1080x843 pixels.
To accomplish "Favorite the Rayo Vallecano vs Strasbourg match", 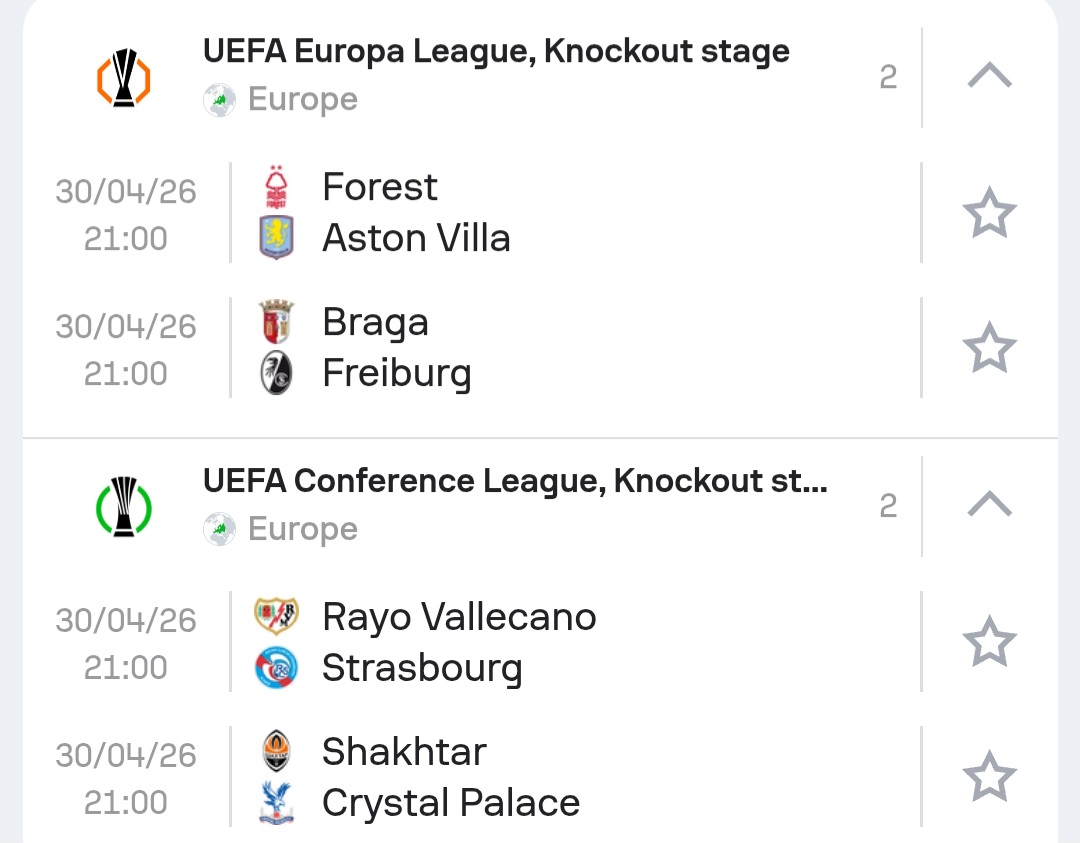I will tap(989, 642).
